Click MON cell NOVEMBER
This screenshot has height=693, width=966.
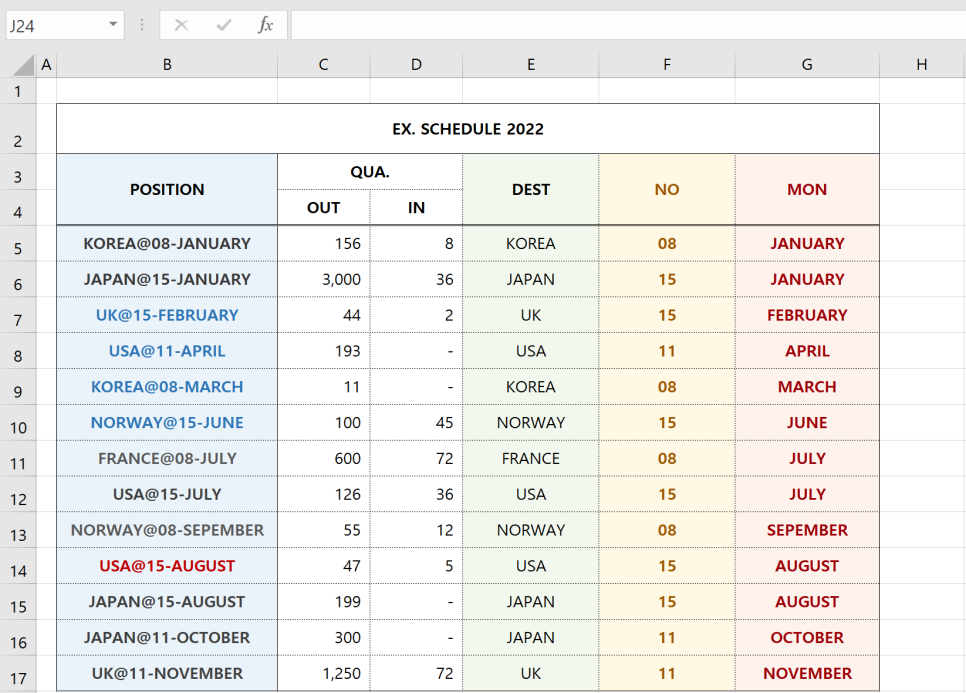pos(807,673)
